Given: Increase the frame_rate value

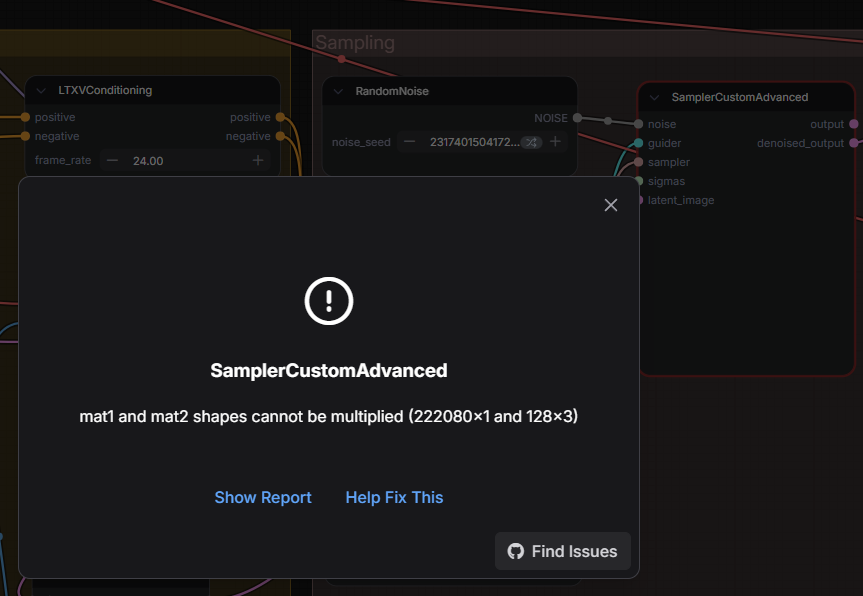Looking at the screenshot, I should [x=258, y=161].
